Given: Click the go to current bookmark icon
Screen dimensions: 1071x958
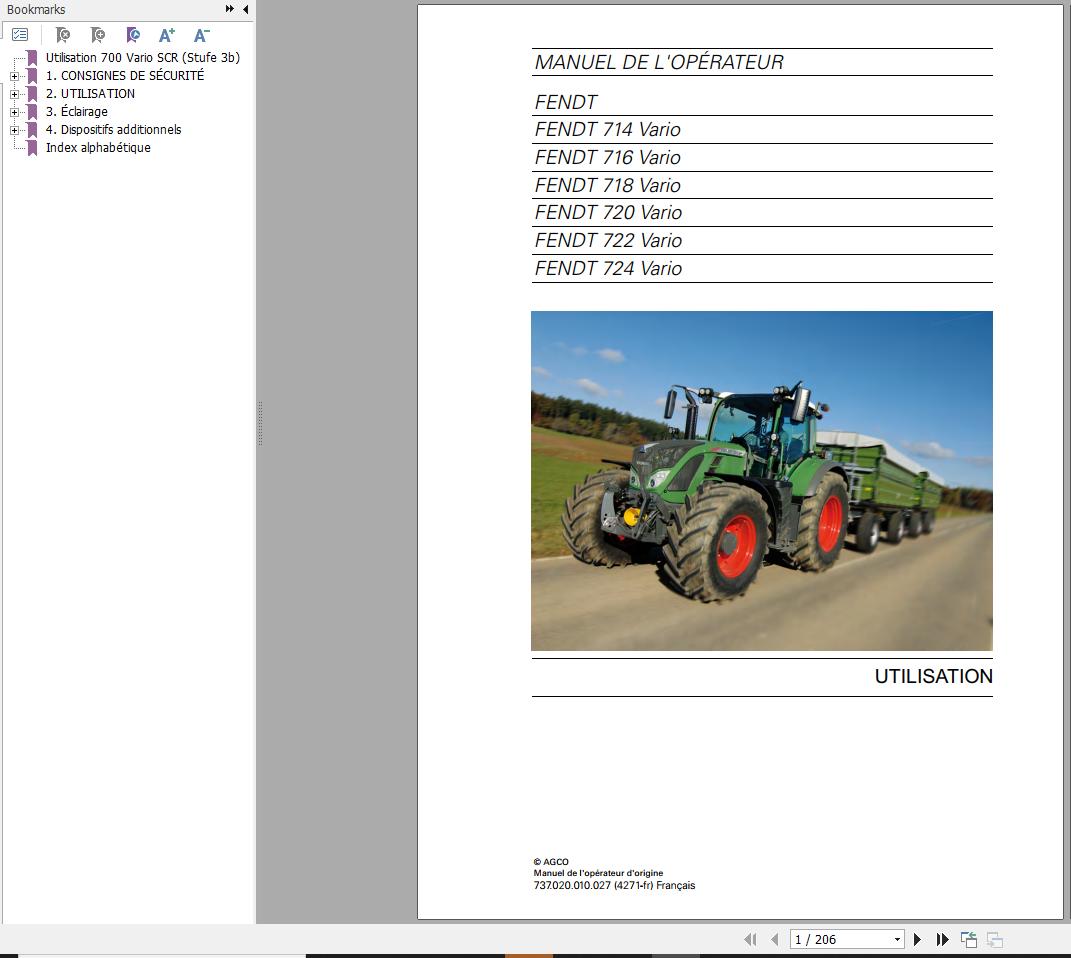Looking at the screenshot, I should 133,35.
